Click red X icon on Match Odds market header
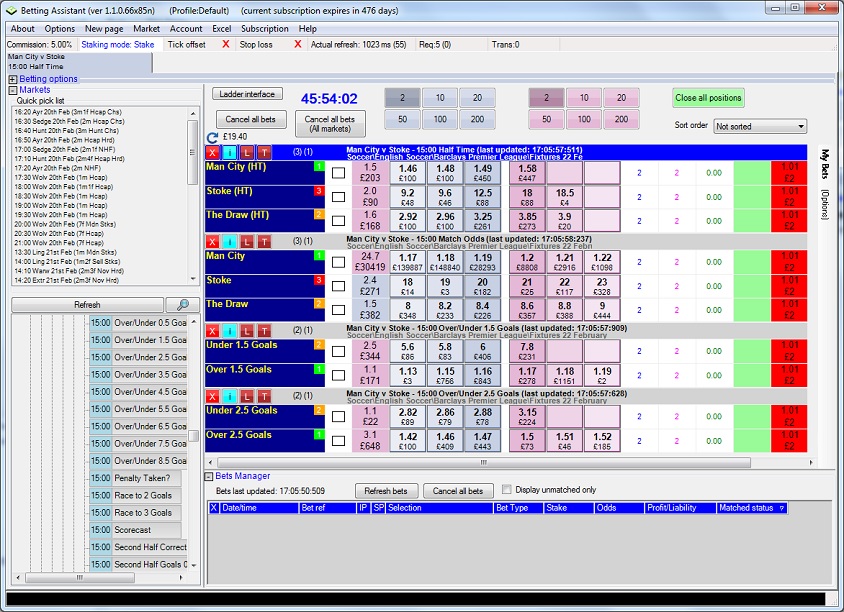 click(x=213, y=242)
